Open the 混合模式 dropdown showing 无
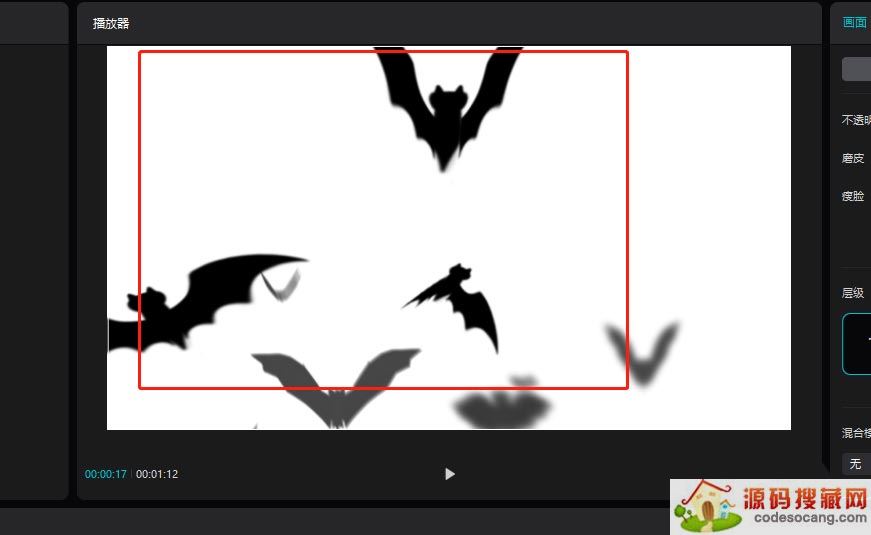Viewport: 871px width, 535px height. 855,464
